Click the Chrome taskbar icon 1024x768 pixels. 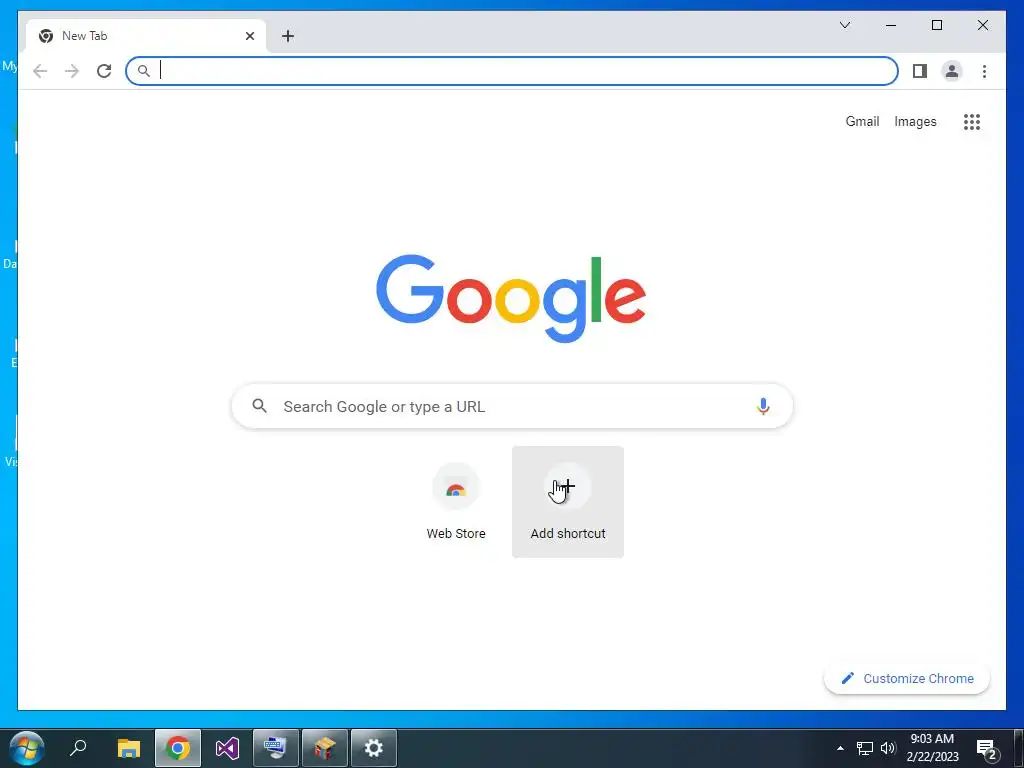[178, 748]
